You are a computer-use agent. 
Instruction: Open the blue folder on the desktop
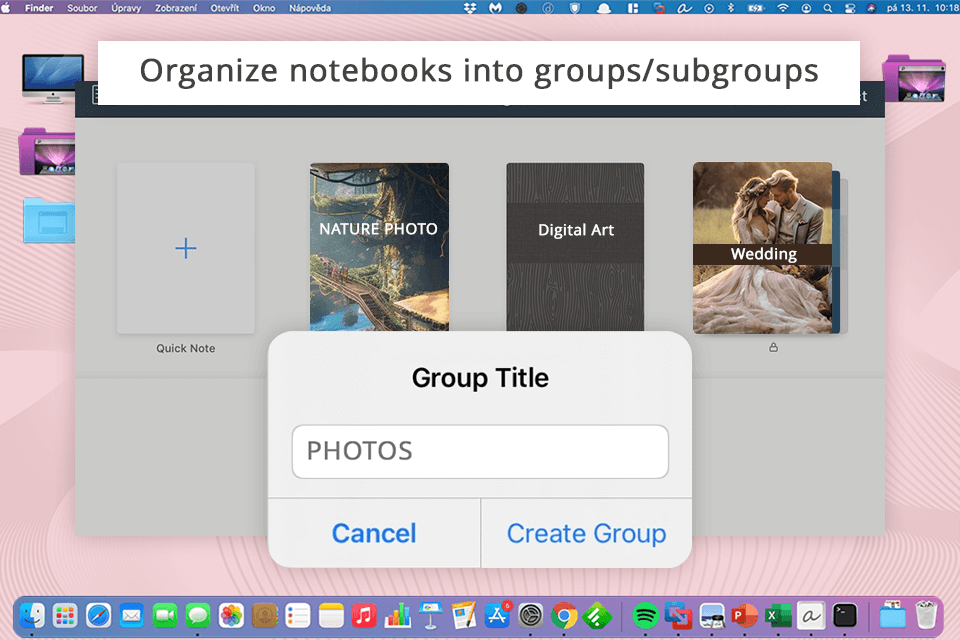pyautogui.click(x=48, y=220)
